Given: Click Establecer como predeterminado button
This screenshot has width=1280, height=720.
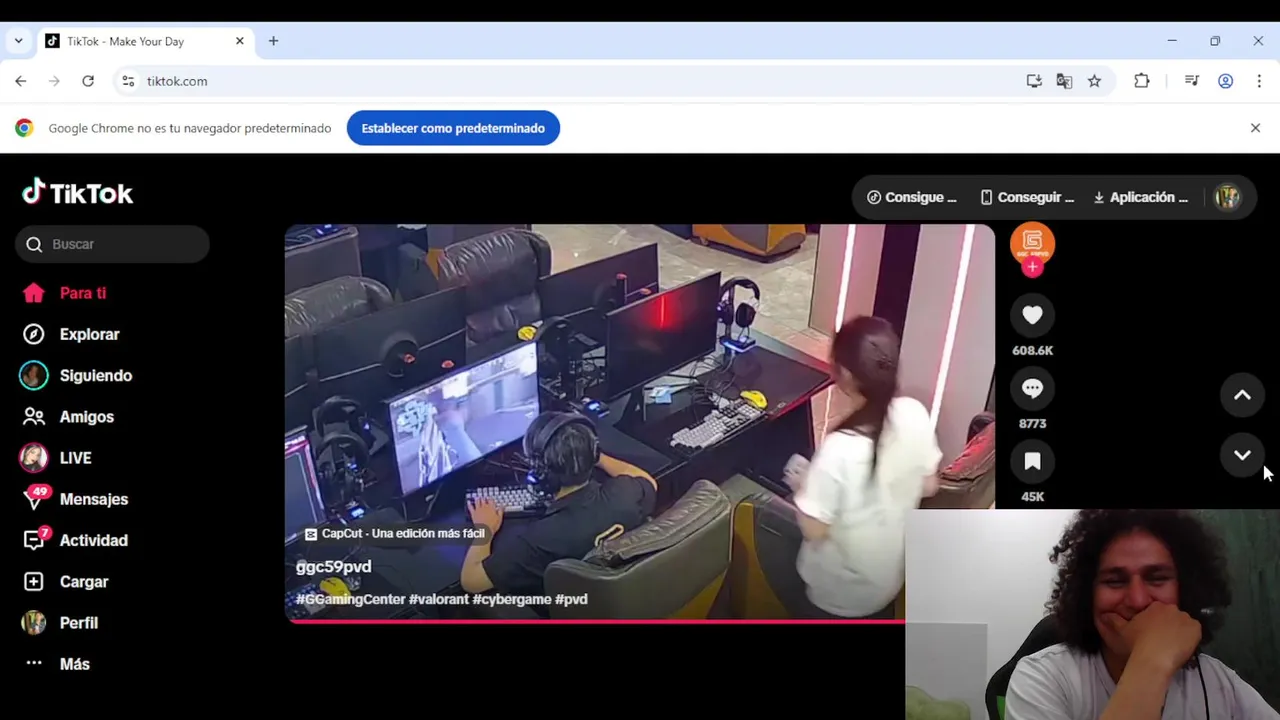Looking at the screenshot, I should coord(453,128).
